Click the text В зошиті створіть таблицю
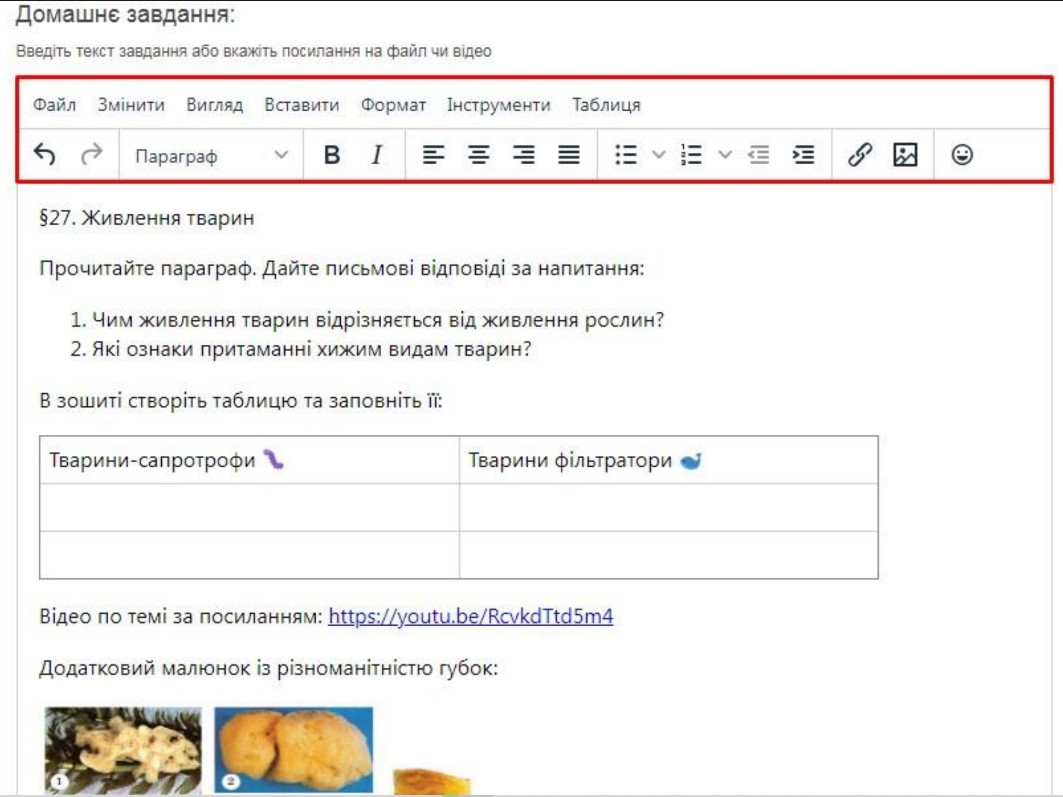Image resolution: width=1063 pixels, height=797 pixels. [241, 401]
